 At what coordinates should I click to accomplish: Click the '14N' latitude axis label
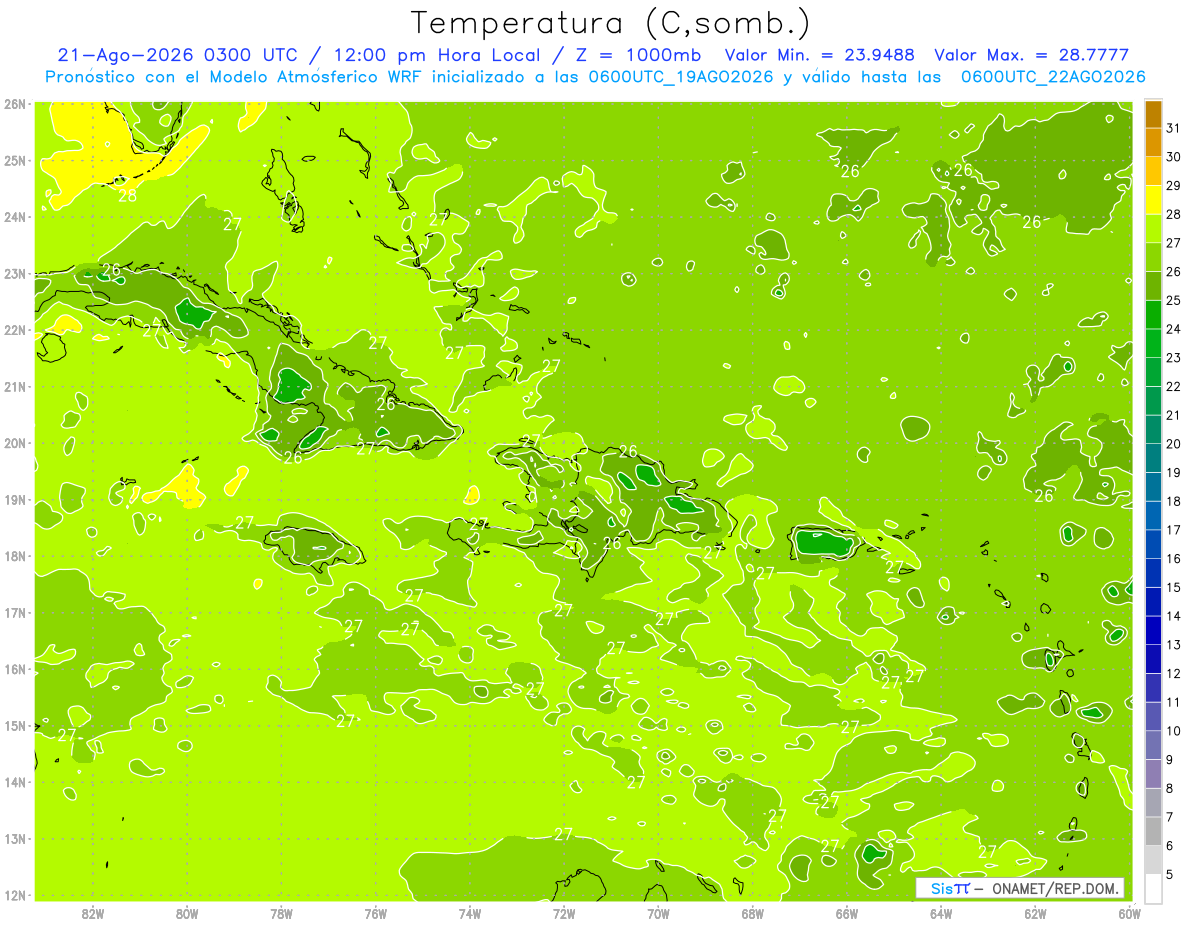(15, 782)
